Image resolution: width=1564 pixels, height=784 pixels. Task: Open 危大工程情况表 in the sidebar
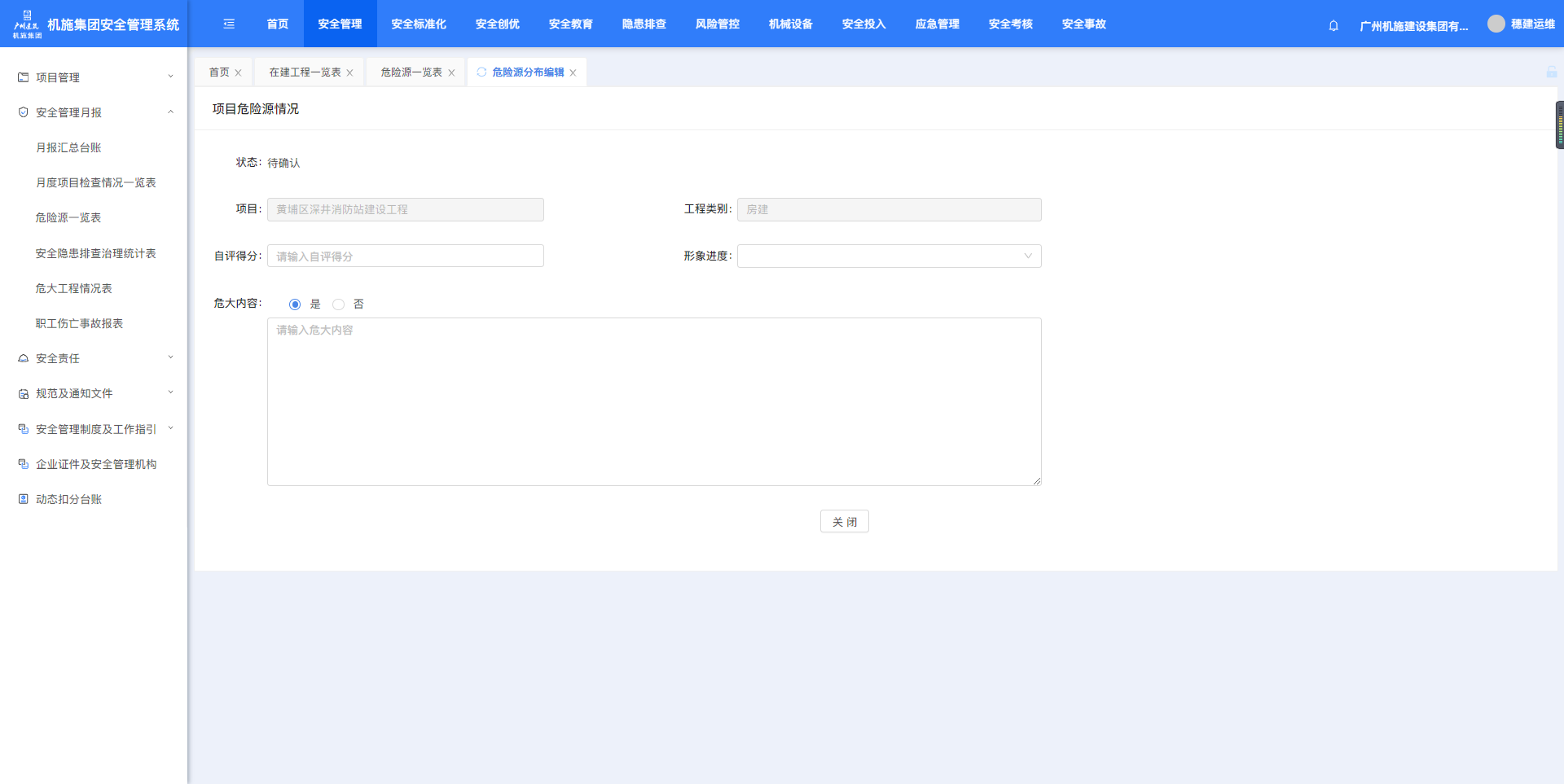click(74, 288)
